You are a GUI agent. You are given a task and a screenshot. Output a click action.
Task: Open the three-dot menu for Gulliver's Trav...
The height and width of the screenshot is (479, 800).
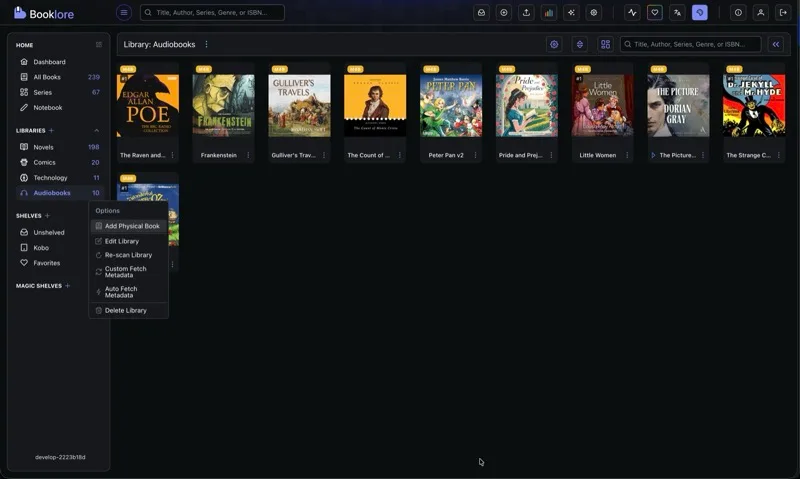(324, 155)
